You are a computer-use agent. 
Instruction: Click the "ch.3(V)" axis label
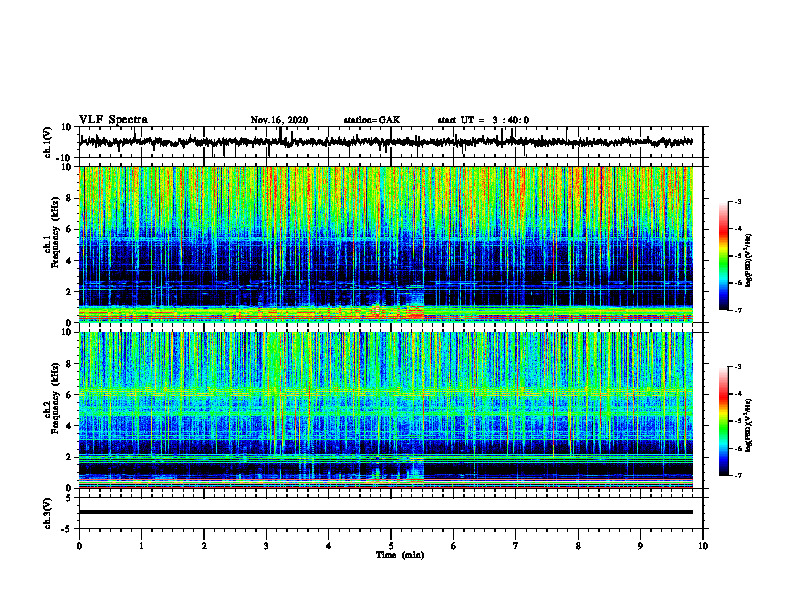tap(47, 513)
